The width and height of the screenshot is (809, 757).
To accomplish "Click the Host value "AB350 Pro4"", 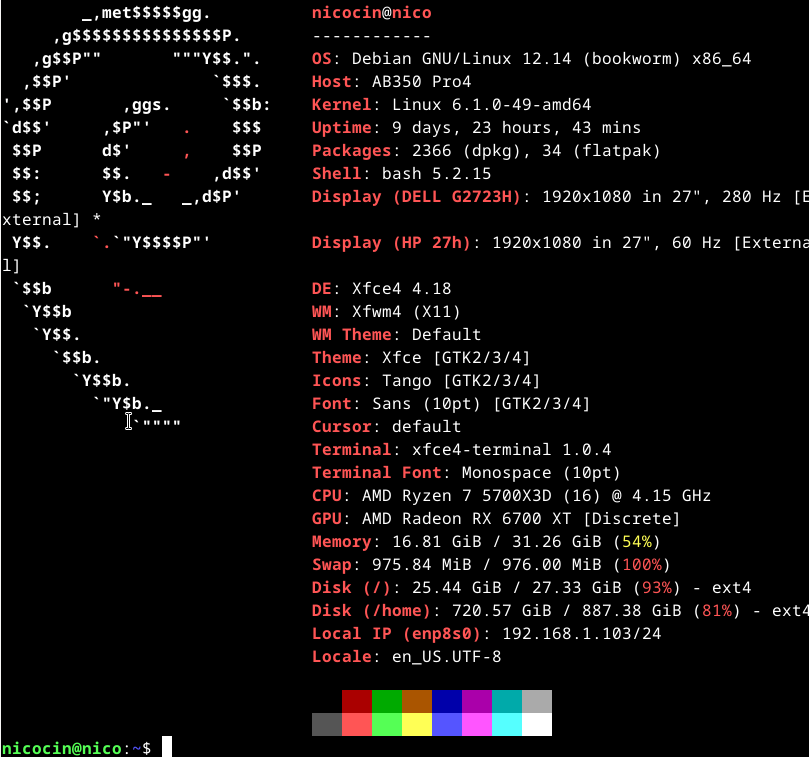I will coord(422,82).
